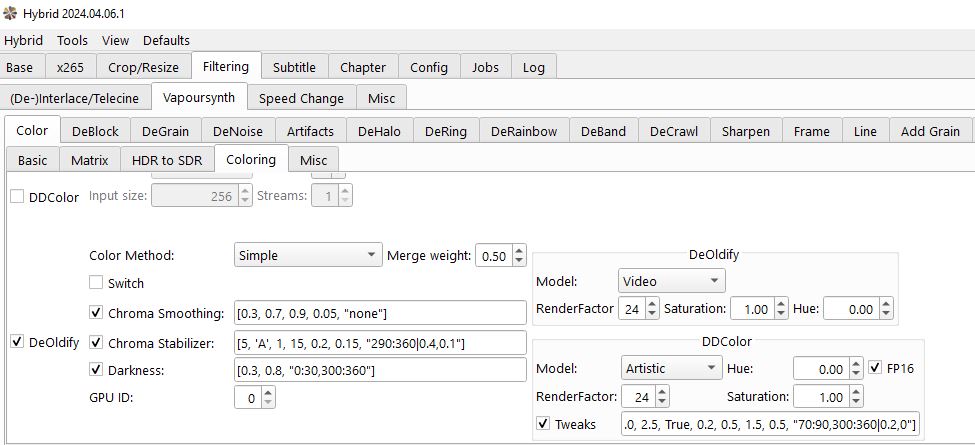
Task: Open the Tools menu
Action: [72, 40]
